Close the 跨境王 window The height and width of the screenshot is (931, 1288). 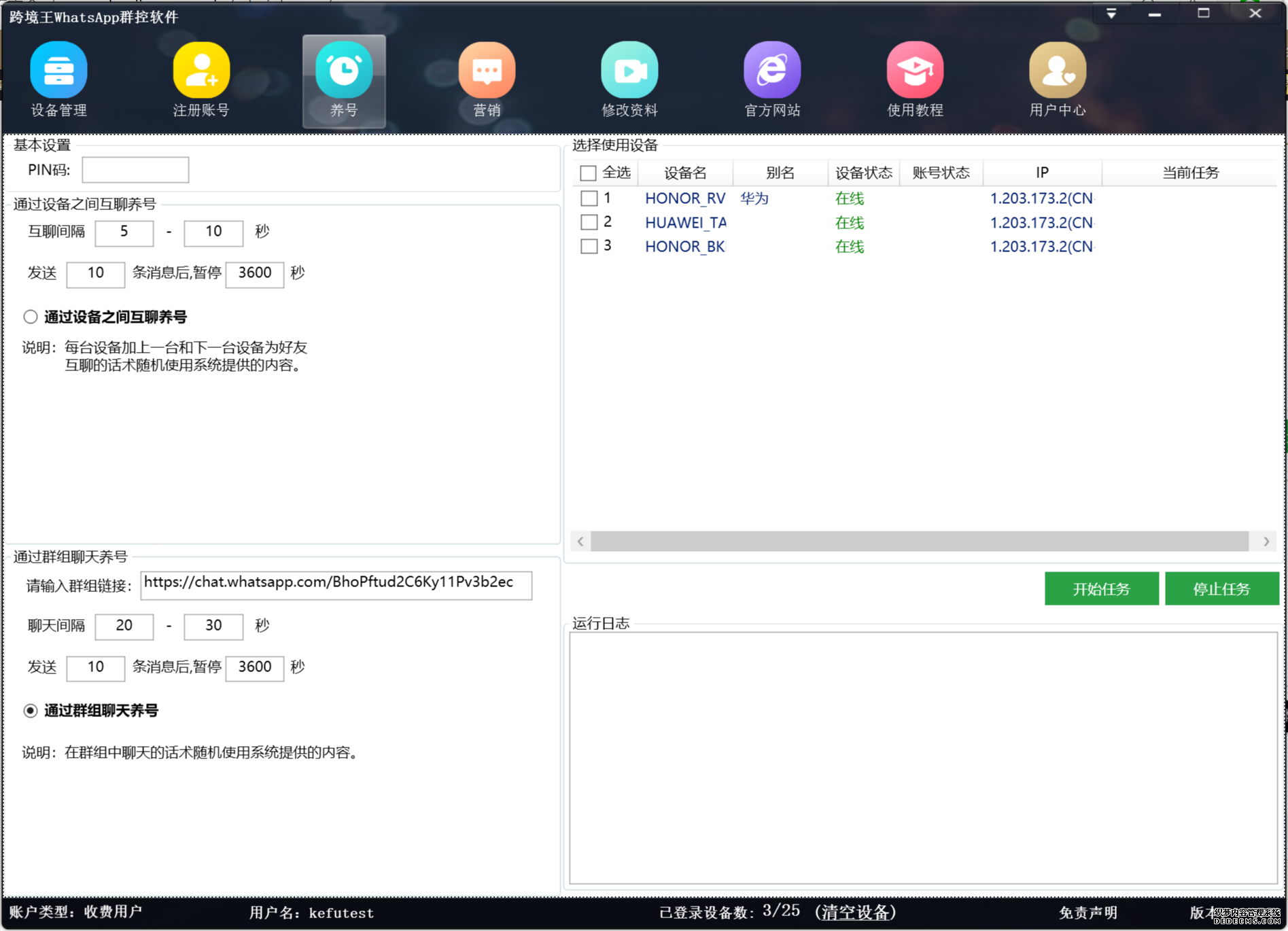click(x=1255, y=14)
